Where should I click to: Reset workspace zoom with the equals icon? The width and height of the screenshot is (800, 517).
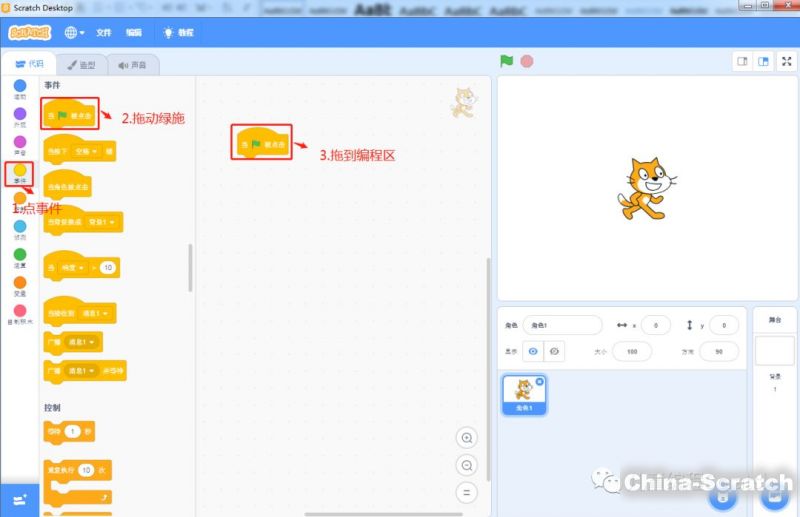coord(465,493)
